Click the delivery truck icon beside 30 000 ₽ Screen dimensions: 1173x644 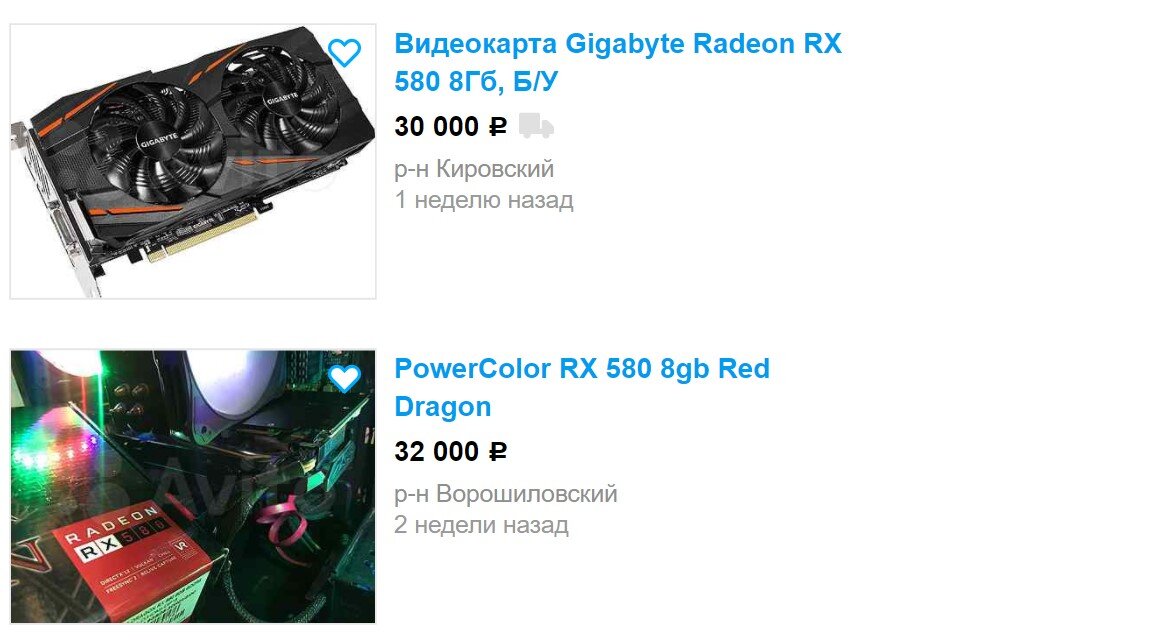536,126
